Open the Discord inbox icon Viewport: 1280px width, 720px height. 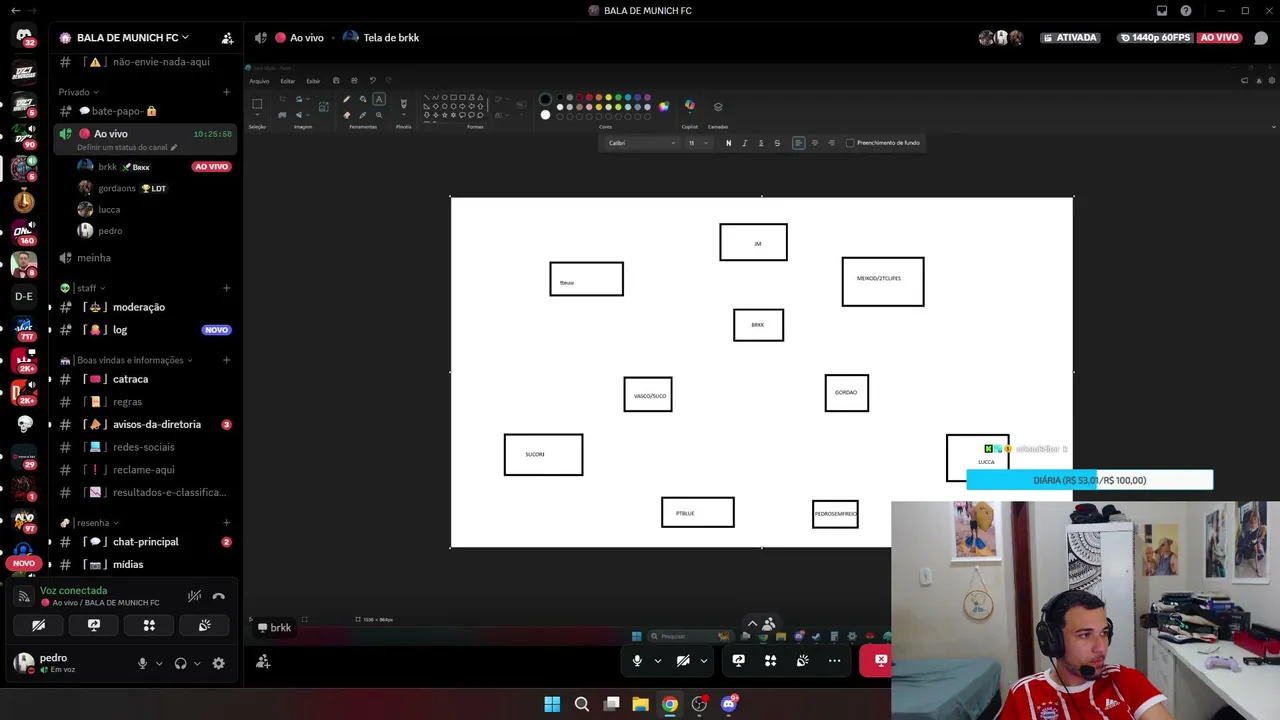coord(1162,11)
